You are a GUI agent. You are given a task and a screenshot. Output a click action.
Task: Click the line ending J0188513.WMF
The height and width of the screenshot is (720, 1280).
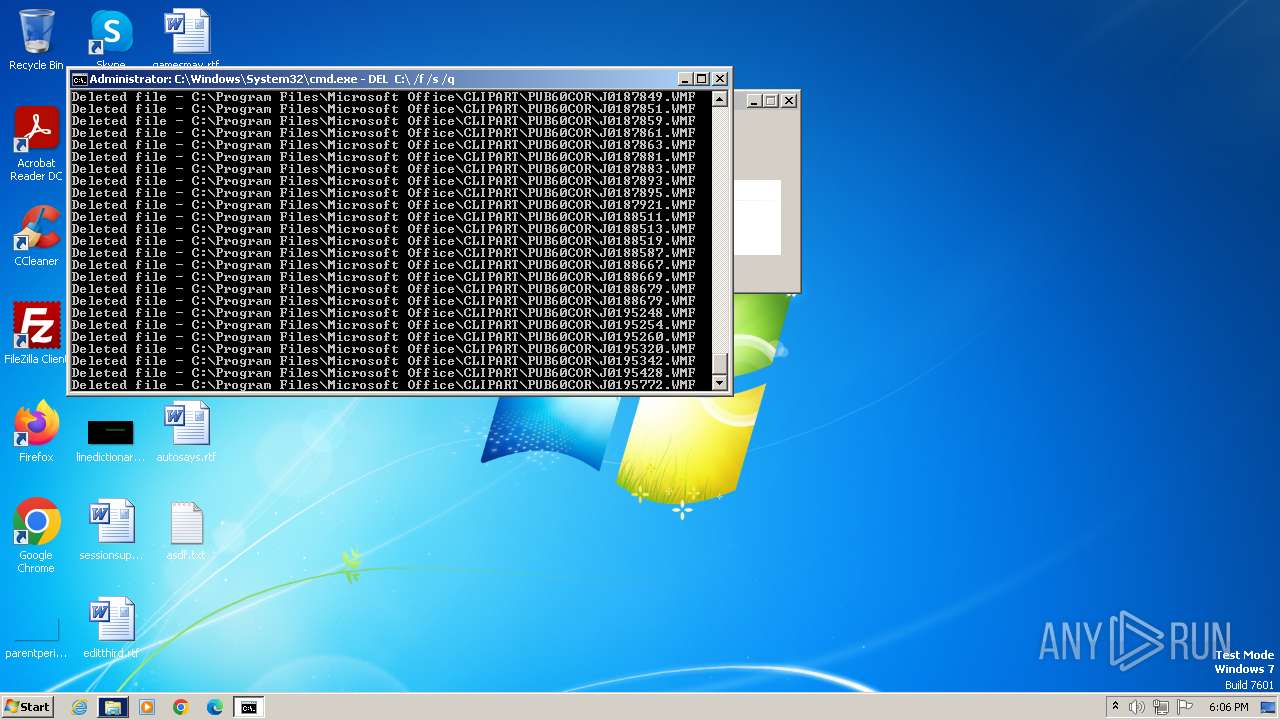[384, 229]
